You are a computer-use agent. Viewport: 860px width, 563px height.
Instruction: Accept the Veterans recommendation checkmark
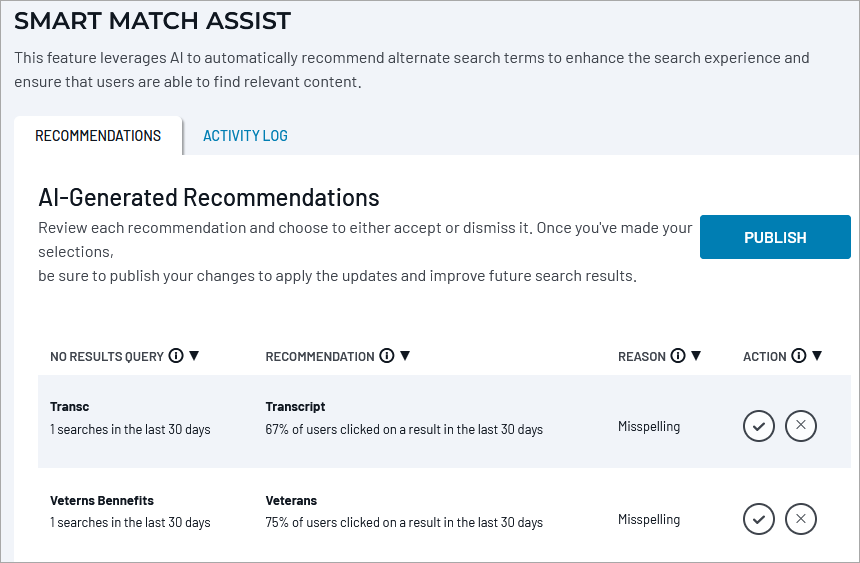[x=759, y=519]
